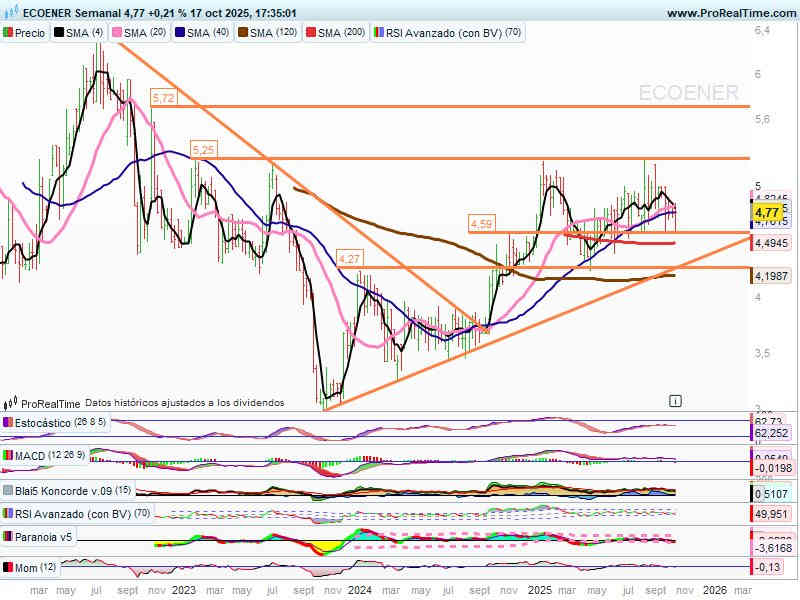Screen dimensions: 800x600
Task: Click the Mom indicator color icon
Action: [8, 568]
